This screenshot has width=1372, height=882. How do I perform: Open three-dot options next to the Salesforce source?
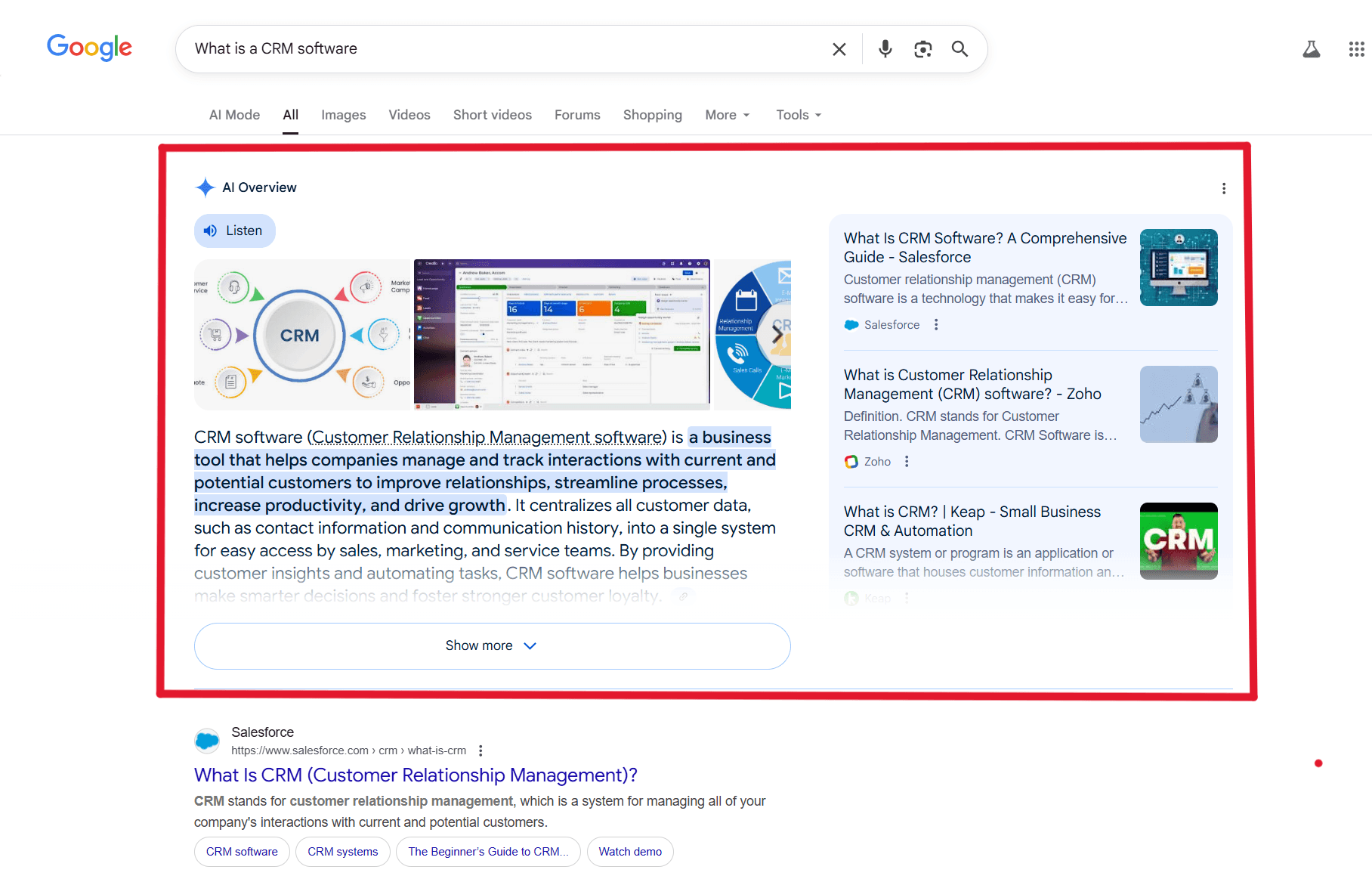[936, 324]
